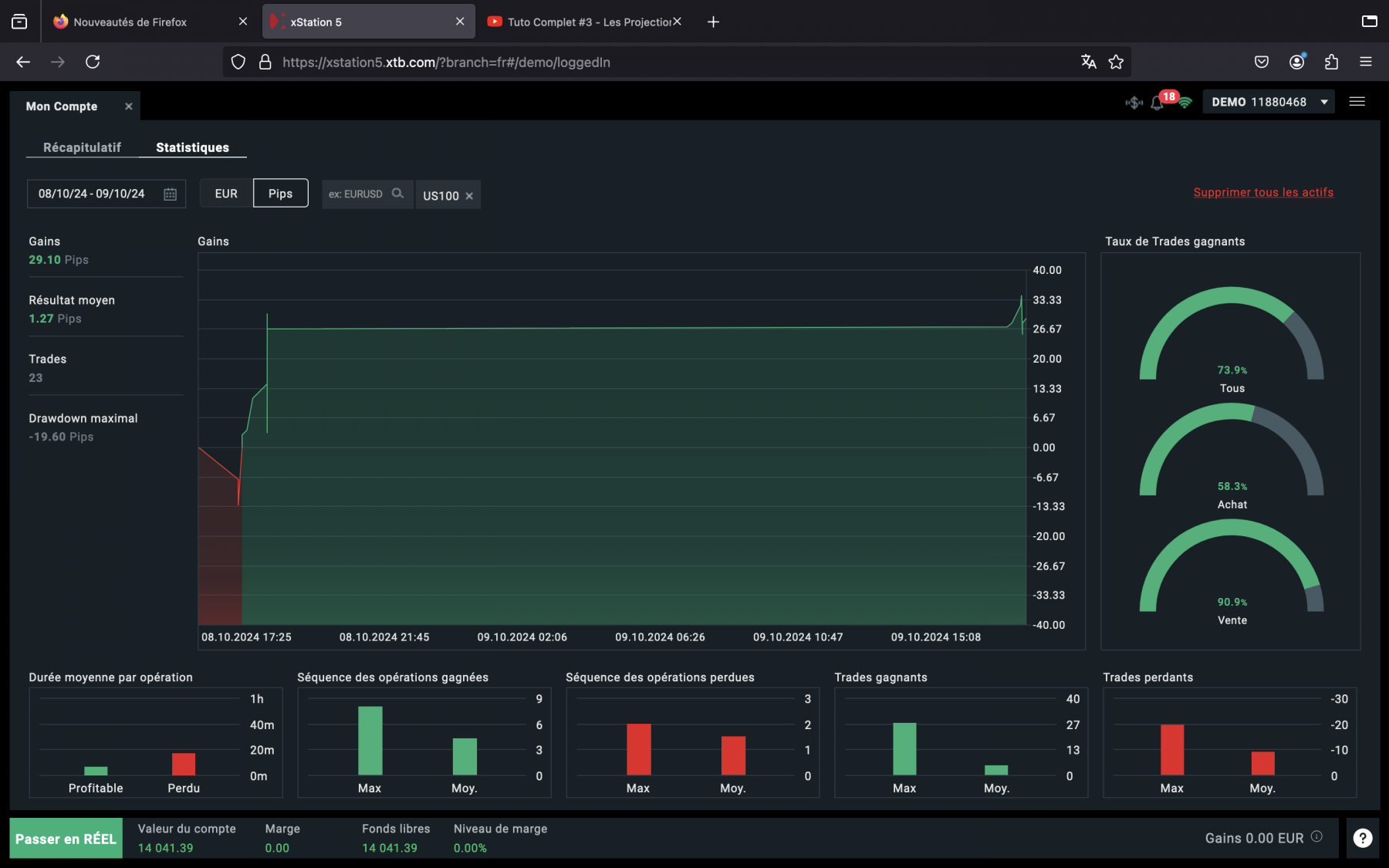The width and height of the screenshot is (1389, 868).
Task: Bookmark this page with star icon
Action: [1116, 62]
